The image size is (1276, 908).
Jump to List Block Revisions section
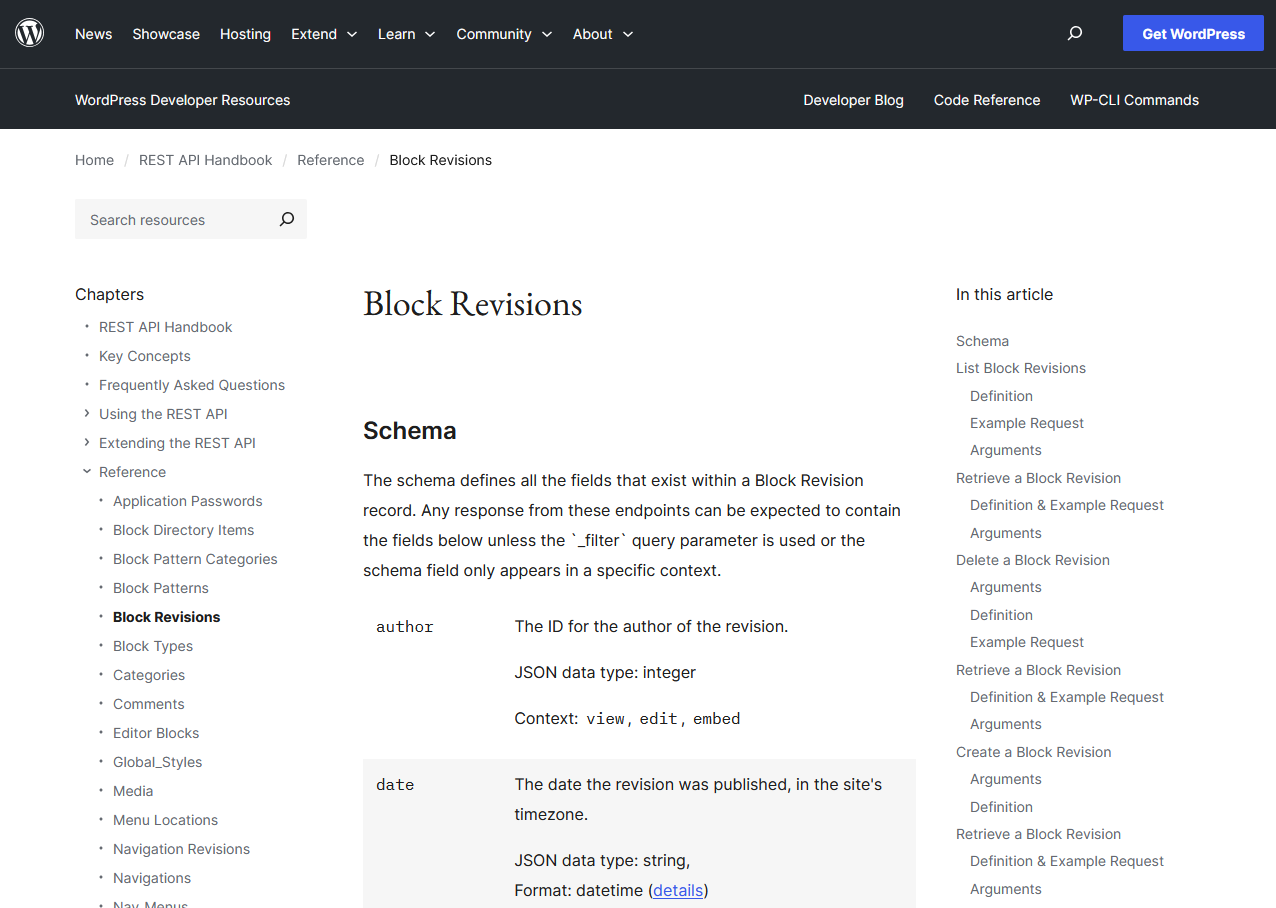[1020, 368]
